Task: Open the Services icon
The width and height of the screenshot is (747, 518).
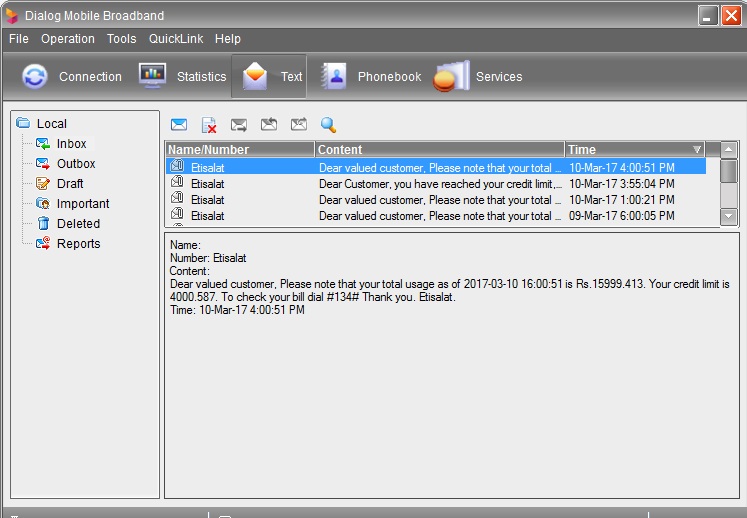Action: tap(451, 76)
